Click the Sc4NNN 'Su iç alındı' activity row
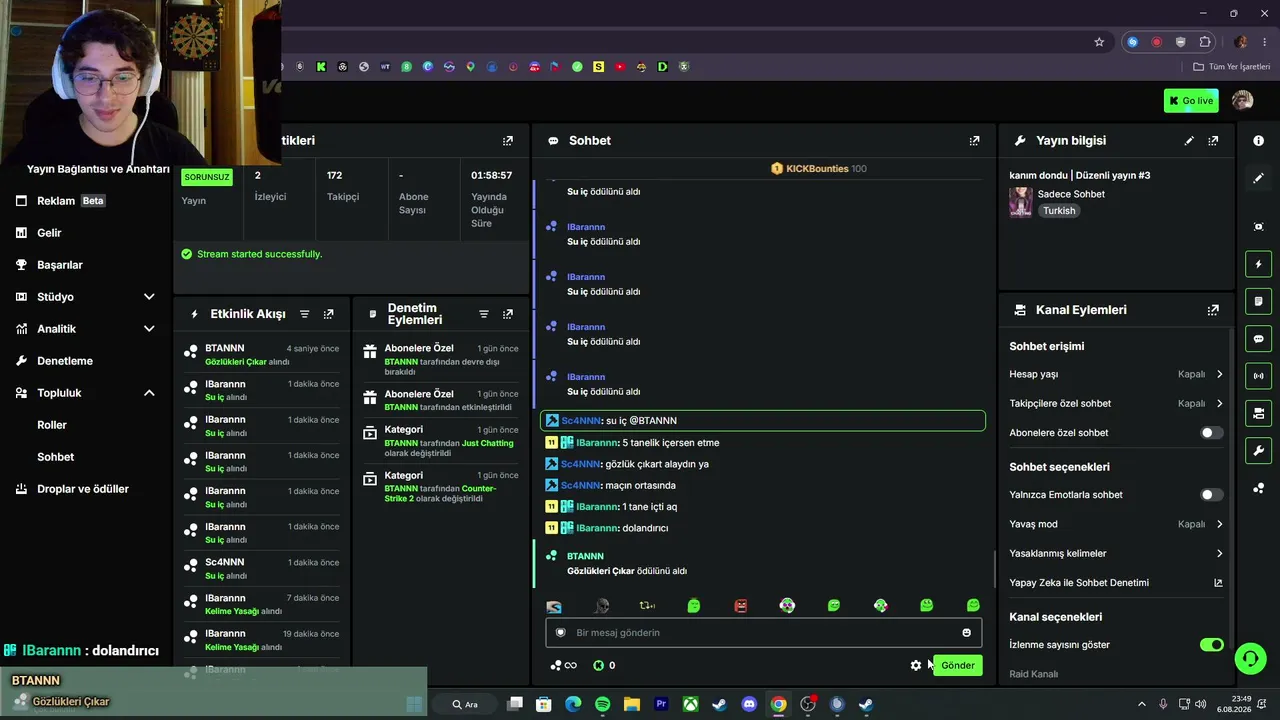The image size is (1280, 720). pos(262,569)
